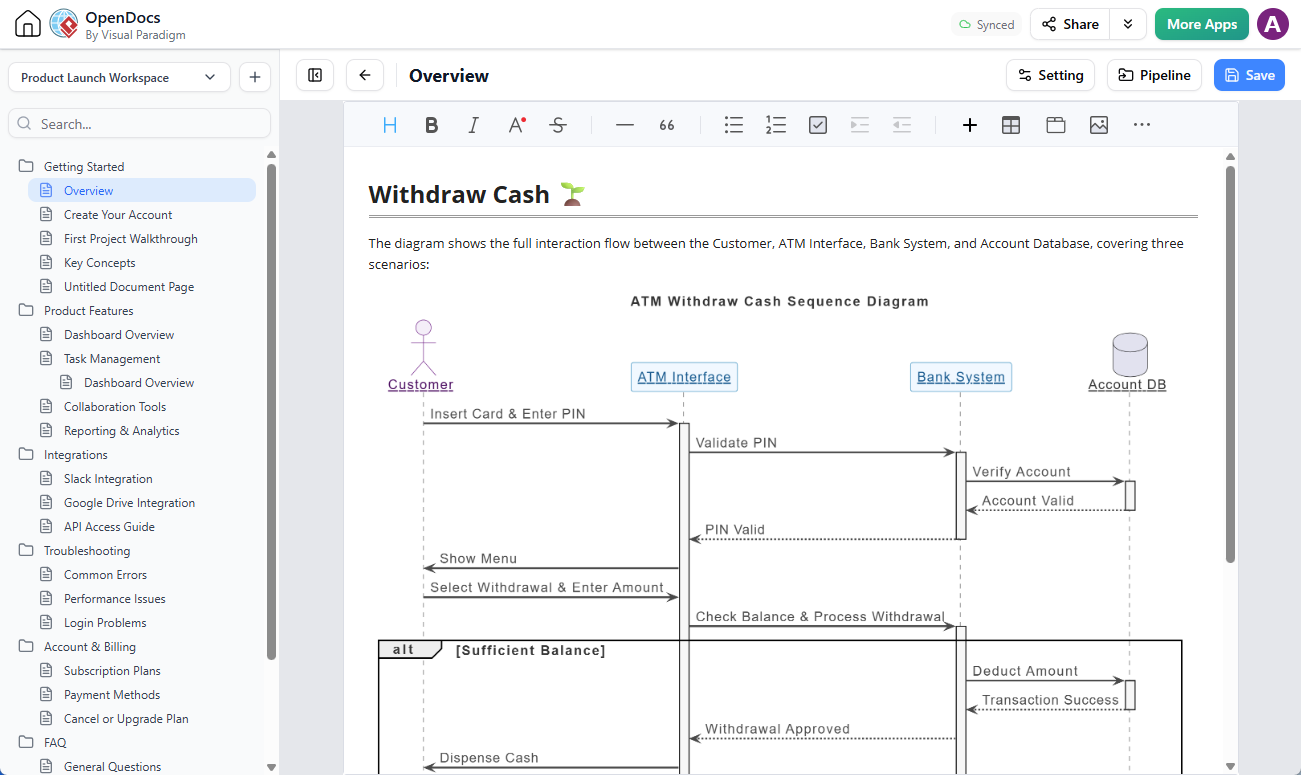Expand the Share options chevron

click(1128, 24)
